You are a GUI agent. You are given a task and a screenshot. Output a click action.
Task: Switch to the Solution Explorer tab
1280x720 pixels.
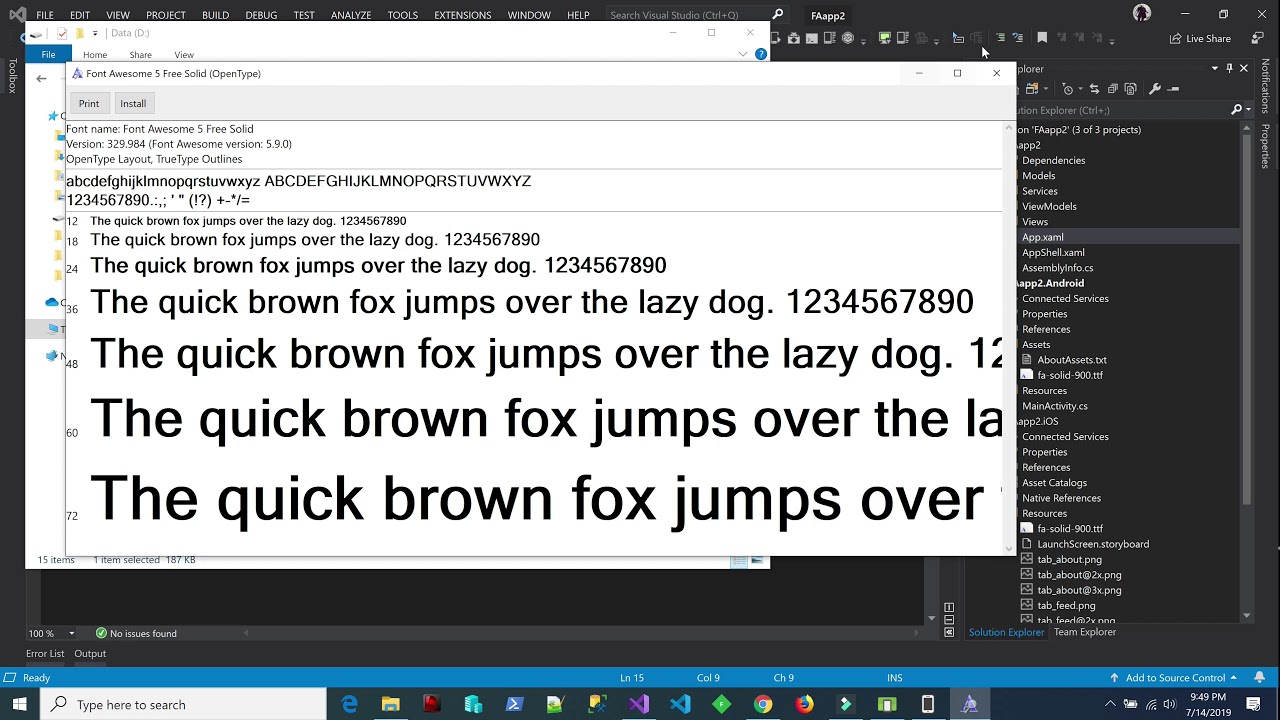1006,632
